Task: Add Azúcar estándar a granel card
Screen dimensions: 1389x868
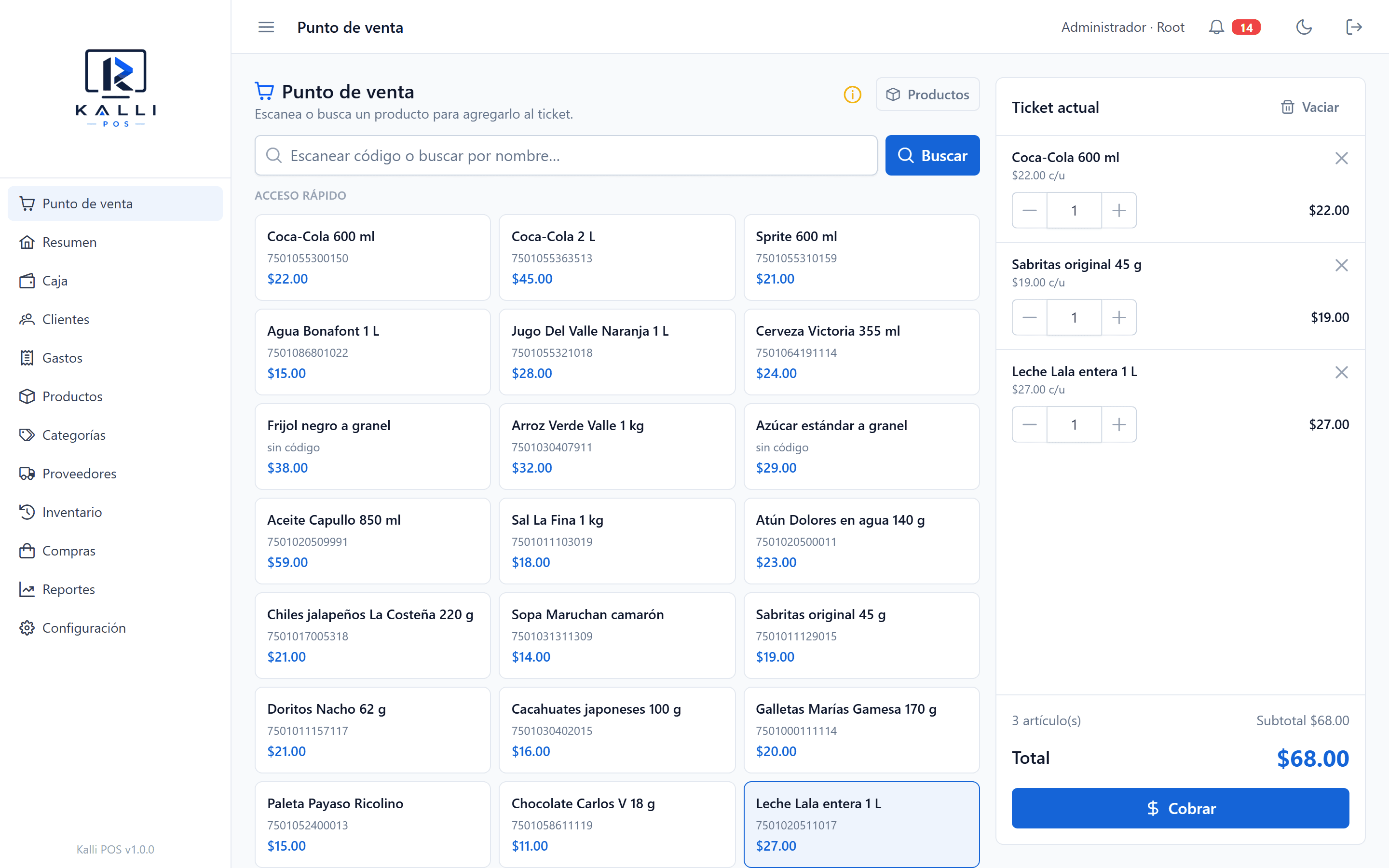Action: [x=861, y=446]
